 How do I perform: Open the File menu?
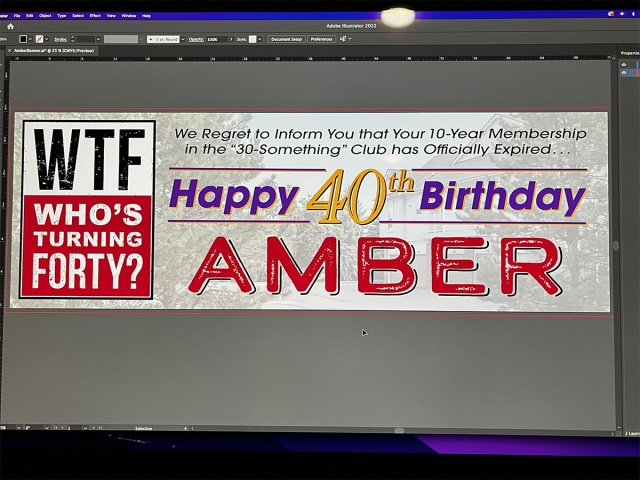coord(17,16)
